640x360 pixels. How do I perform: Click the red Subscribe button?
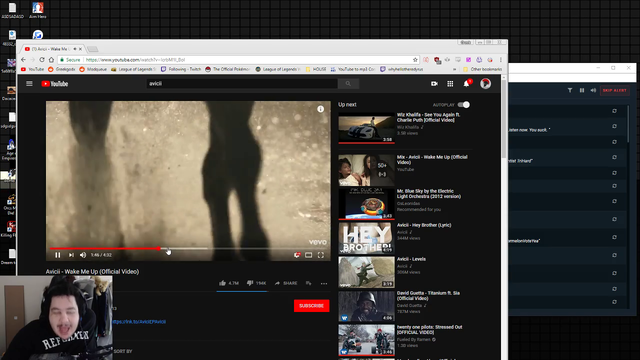coord(311,306)
